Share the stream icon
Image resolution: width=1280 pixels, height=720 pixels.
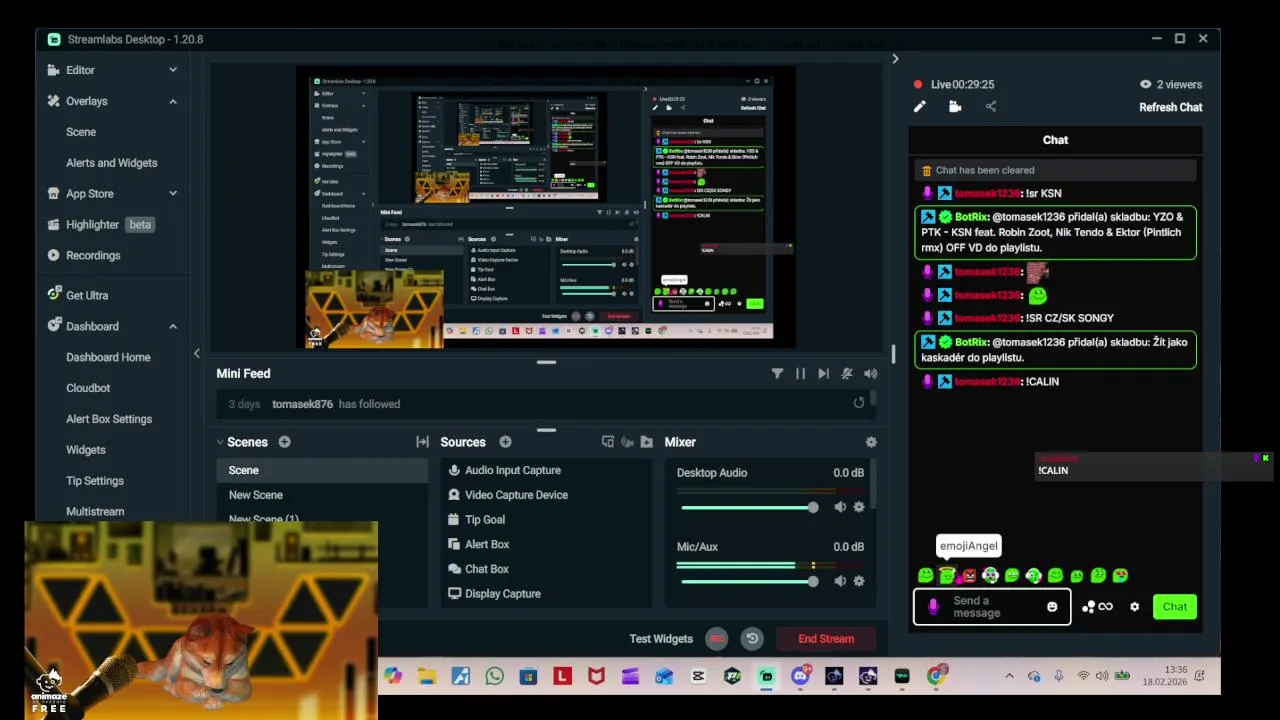pyautogui.click(x=991, y=107)
